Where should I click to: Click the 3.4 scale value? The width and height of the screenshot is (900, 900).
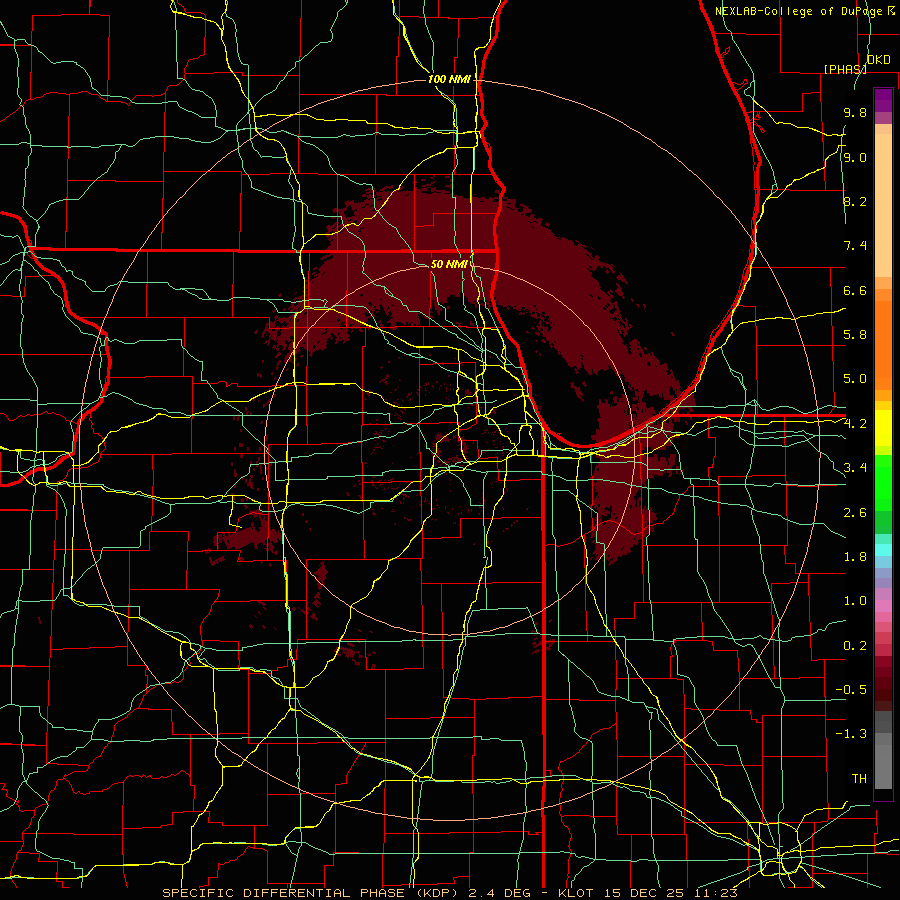pyautogui.click(x=855, y=468)
